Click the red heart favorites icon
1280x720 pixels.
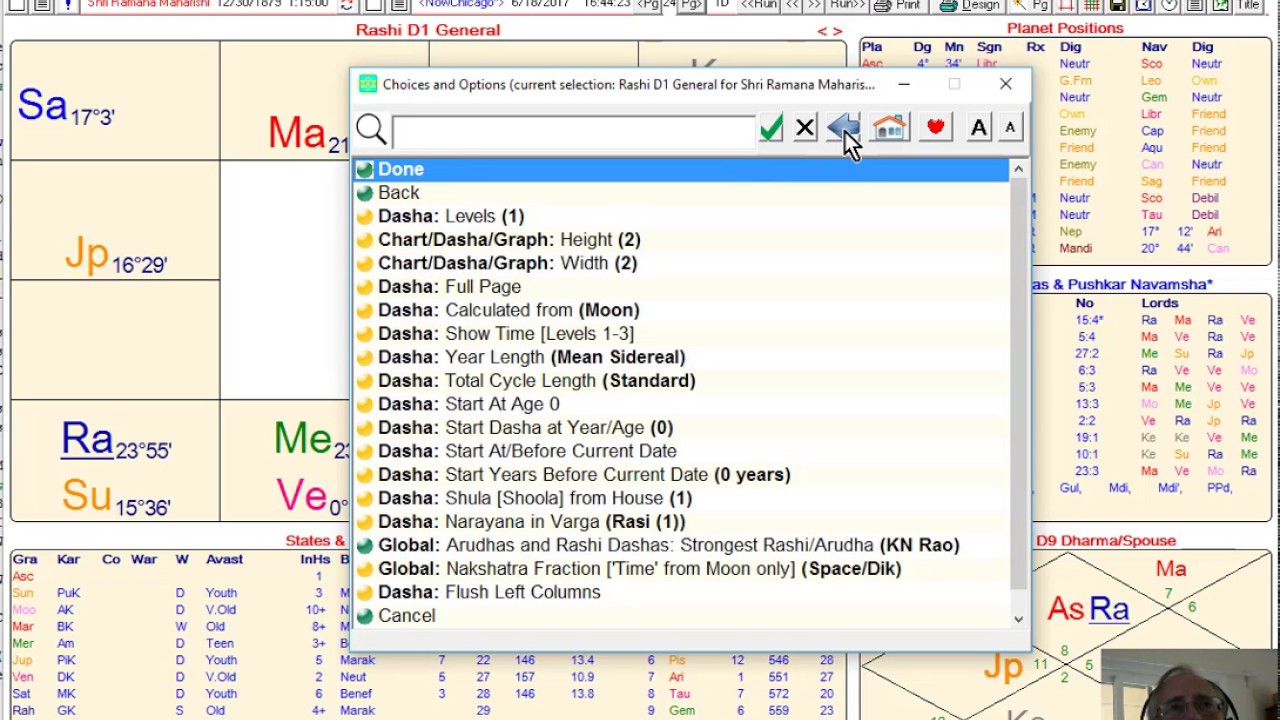[936, 127]
